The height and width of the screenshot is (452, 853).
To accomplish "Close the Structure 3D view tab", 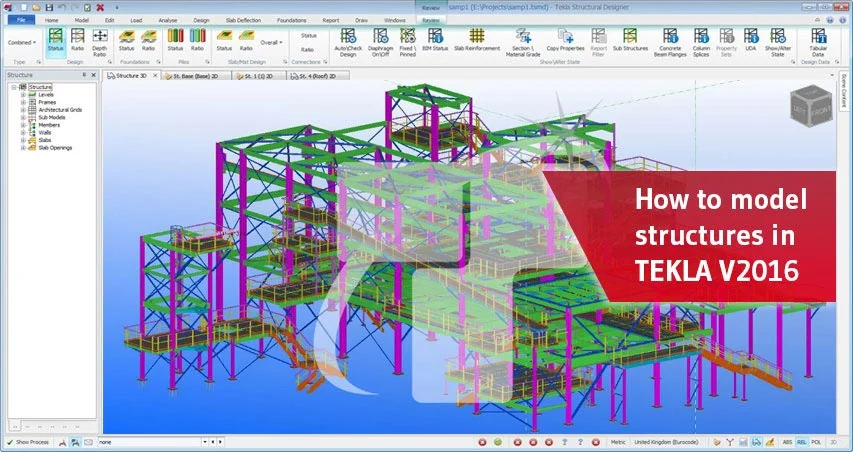I will 155,76.
